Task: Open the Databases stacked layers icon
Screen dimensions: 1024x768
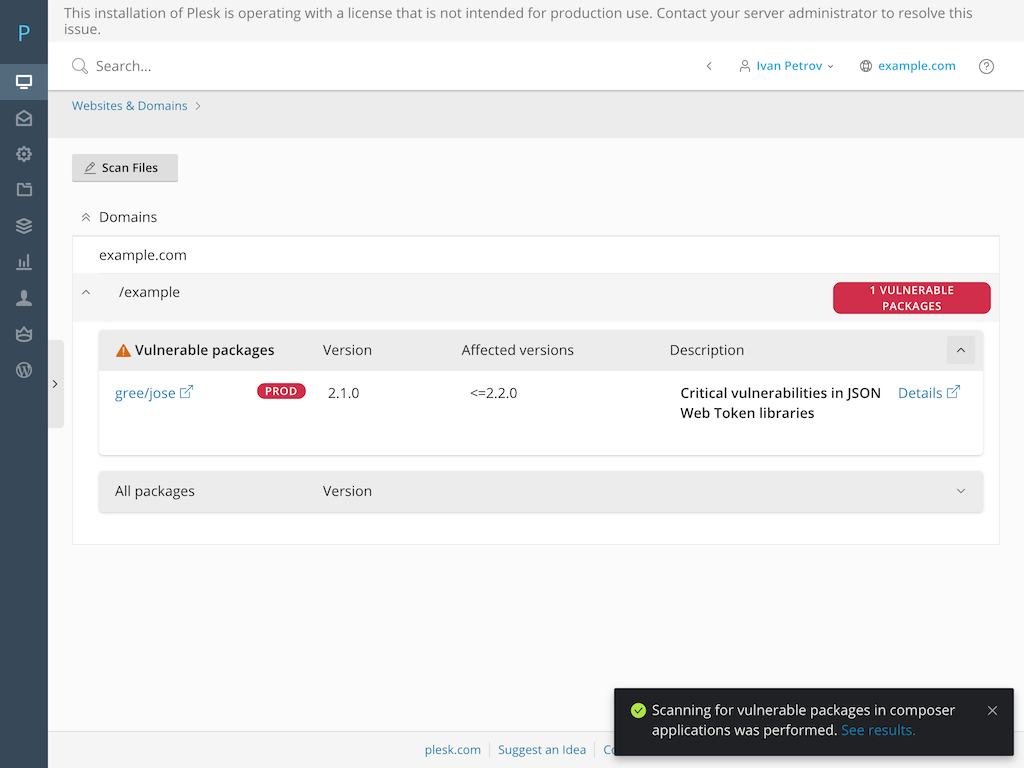Action: point(24,226)
